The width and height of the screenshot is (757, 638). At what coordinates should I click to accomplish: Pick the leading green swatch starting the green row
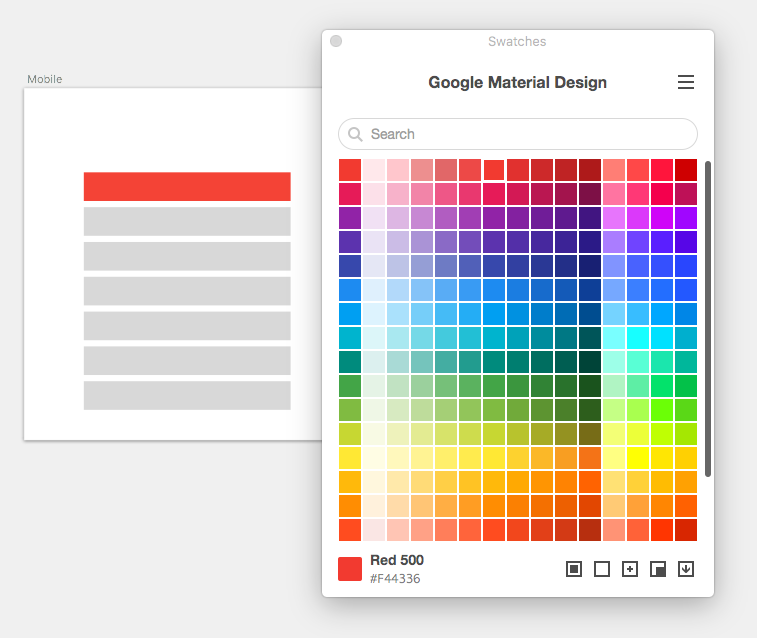pos(350,386)
